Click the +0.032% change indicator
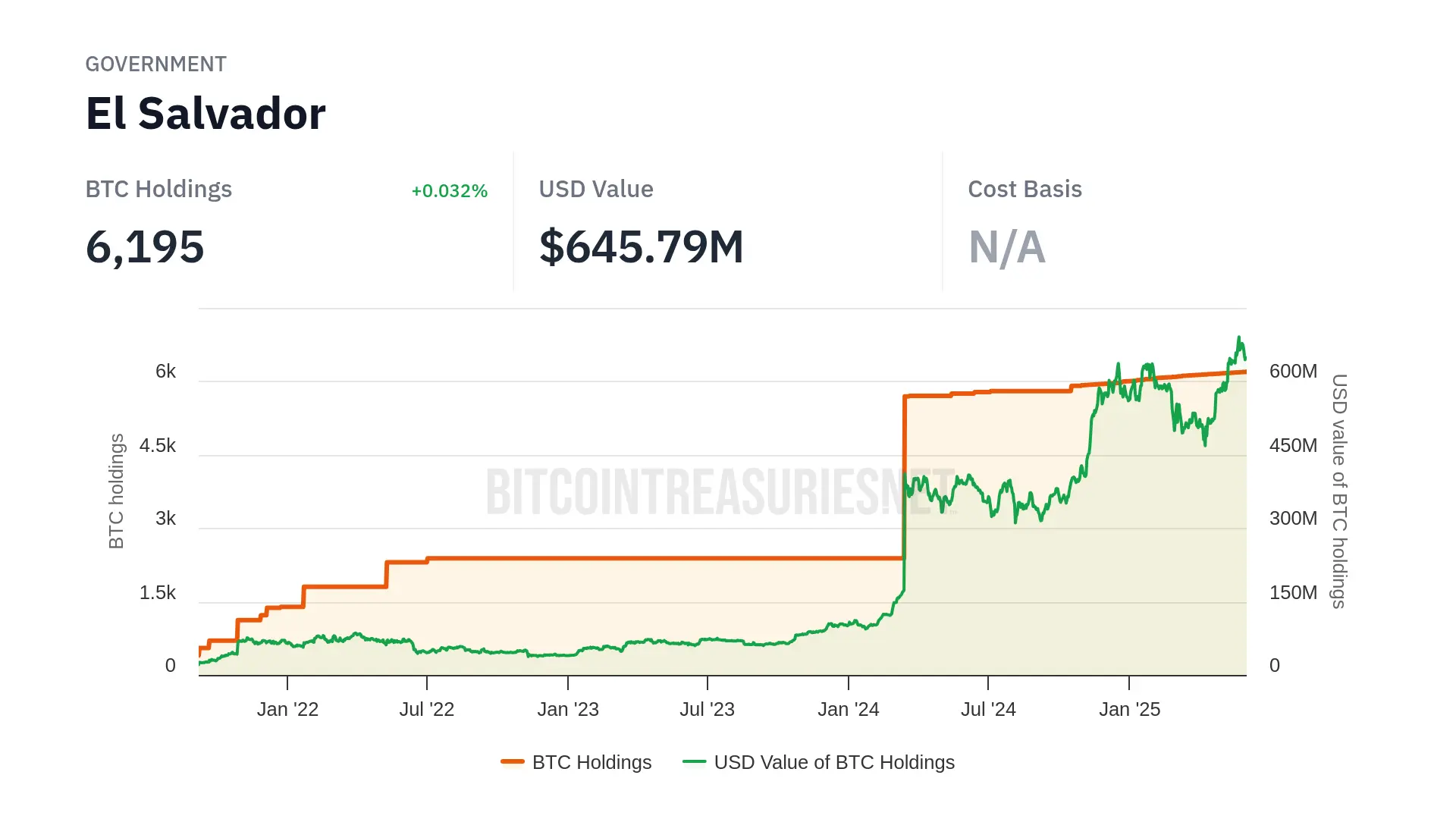The height and width of the screenshot is (819, 1456). pyautogui.click(x=449, y=191)
